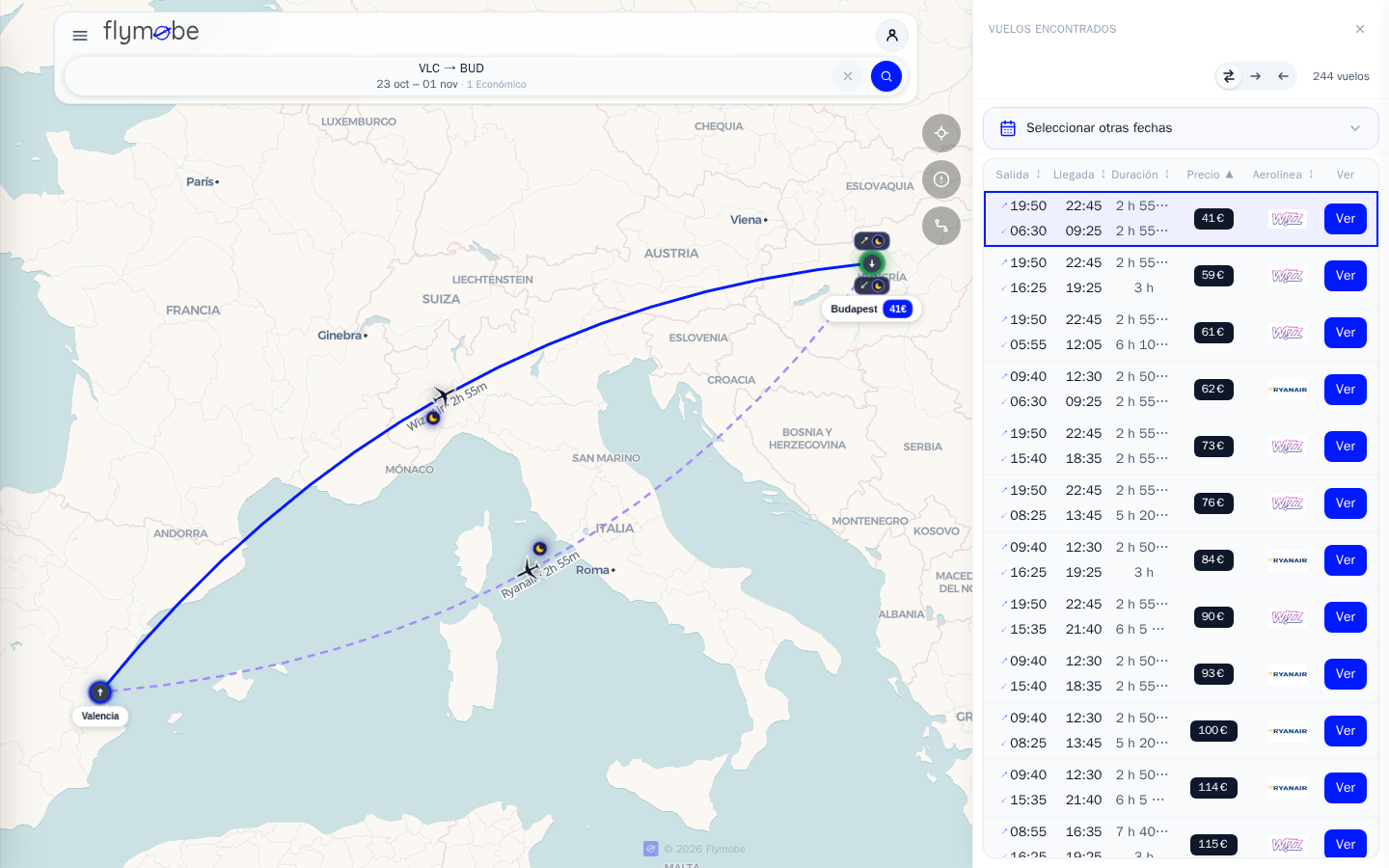Viewport: 1389px width, 868px height.
Task: Click the moon icon badge above Budapest marker
Action: click(872, 241)
